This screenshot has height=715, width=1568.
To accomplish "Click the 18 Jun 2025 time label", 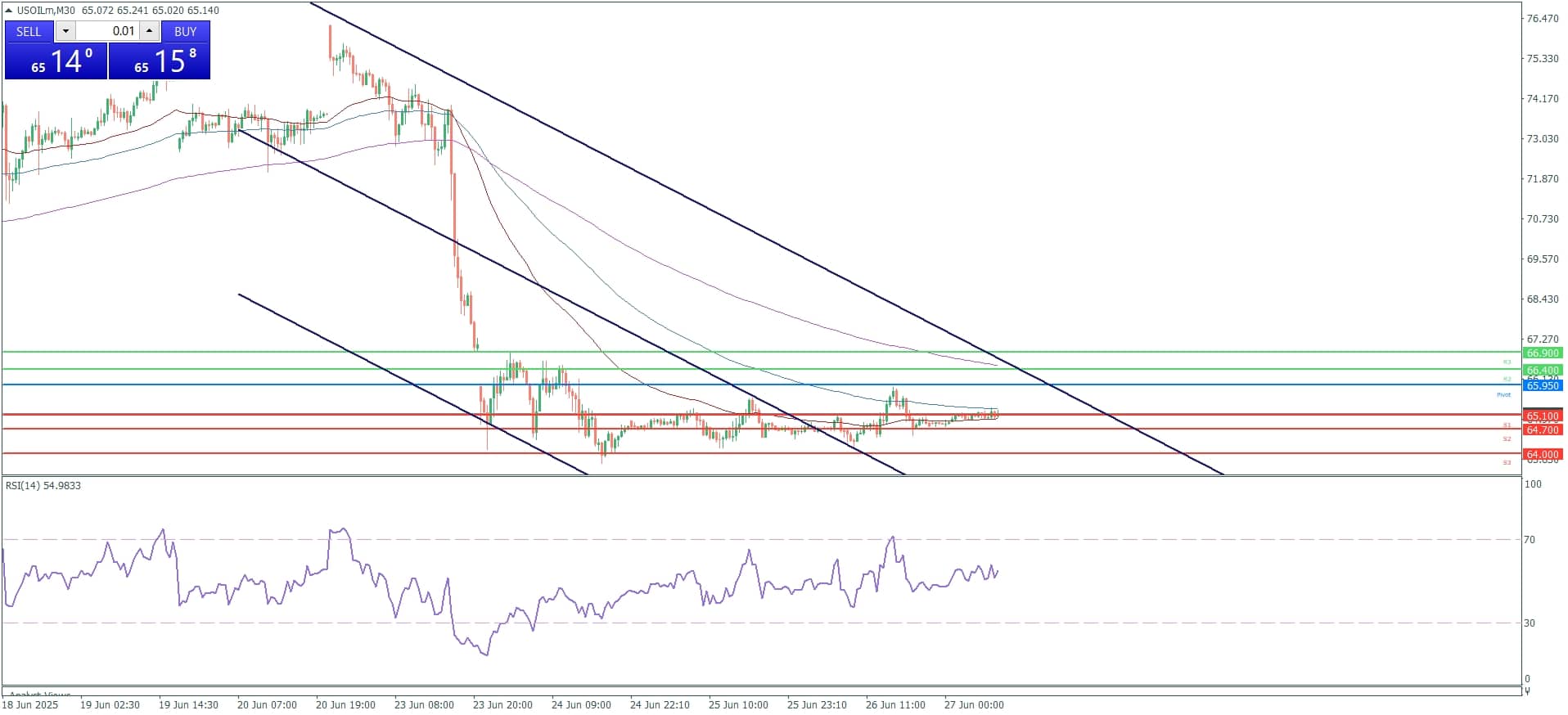I will [30, 705].
